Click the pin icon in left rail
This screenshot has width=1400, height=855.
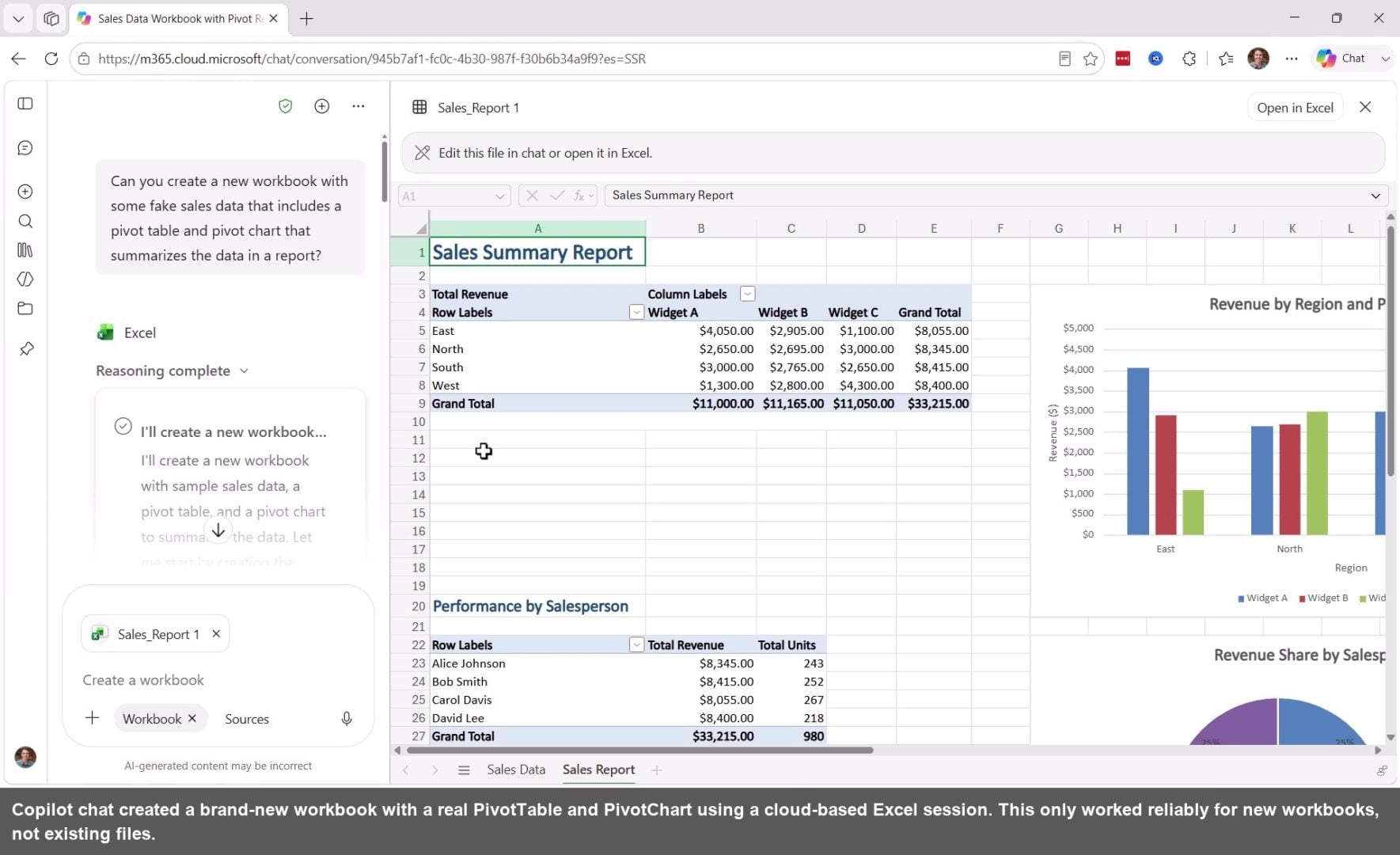click(x=26, y=349)
